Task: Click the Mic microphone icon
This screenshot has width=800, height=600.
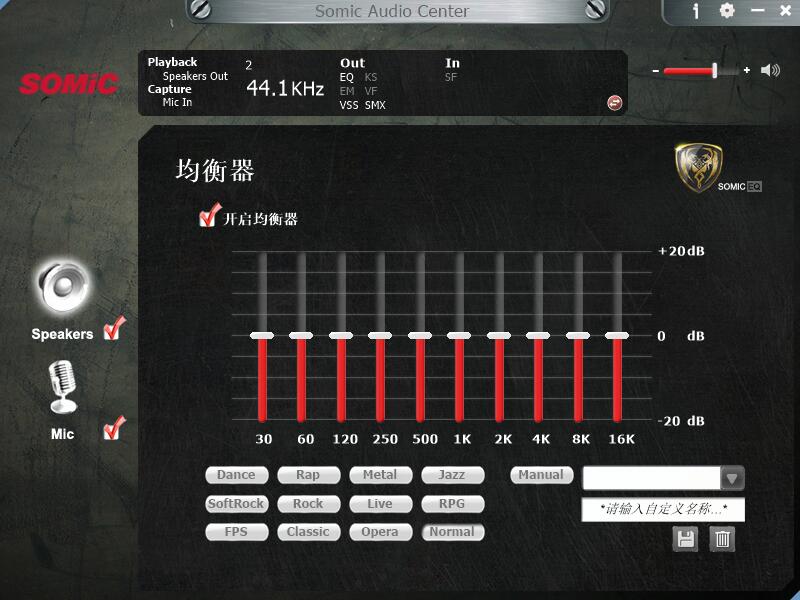Action: pyautogui.click(x=63, y=387)
